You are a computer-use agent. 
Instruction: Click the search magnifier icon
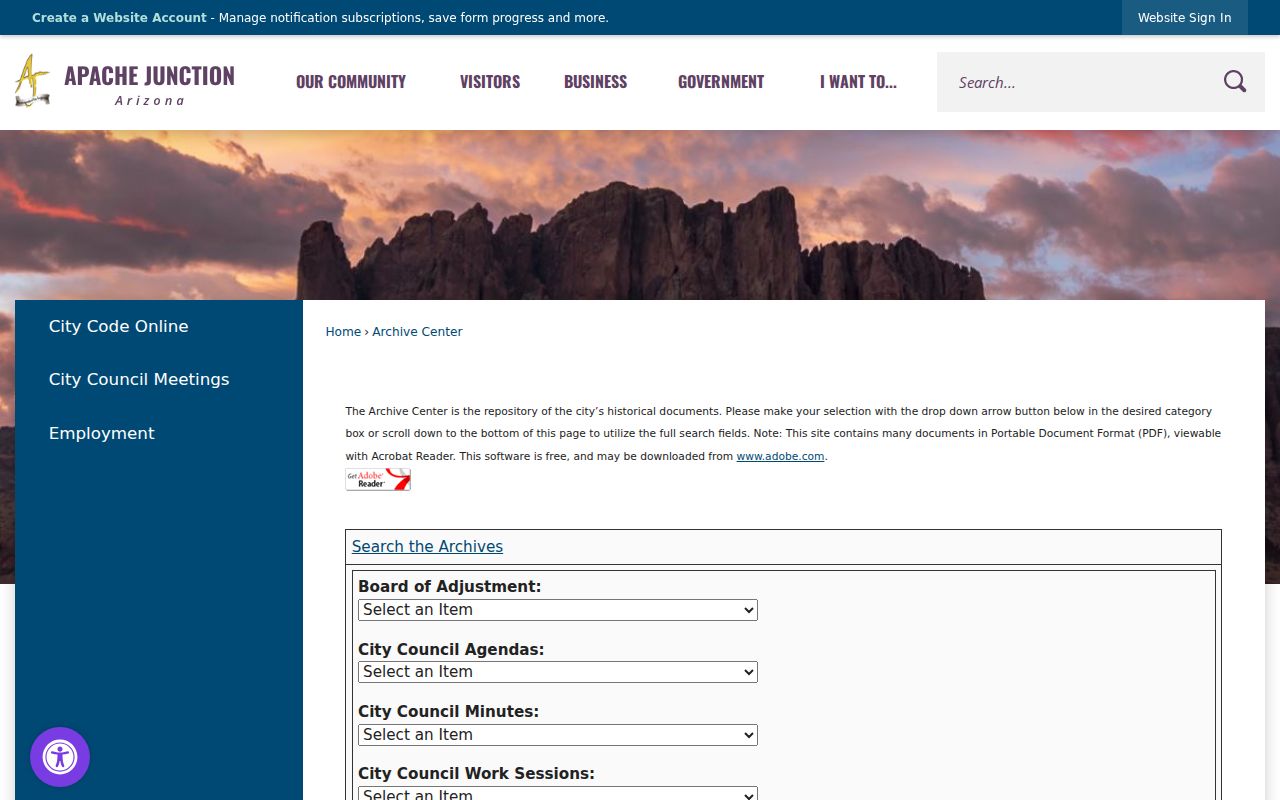point(1235,82)
